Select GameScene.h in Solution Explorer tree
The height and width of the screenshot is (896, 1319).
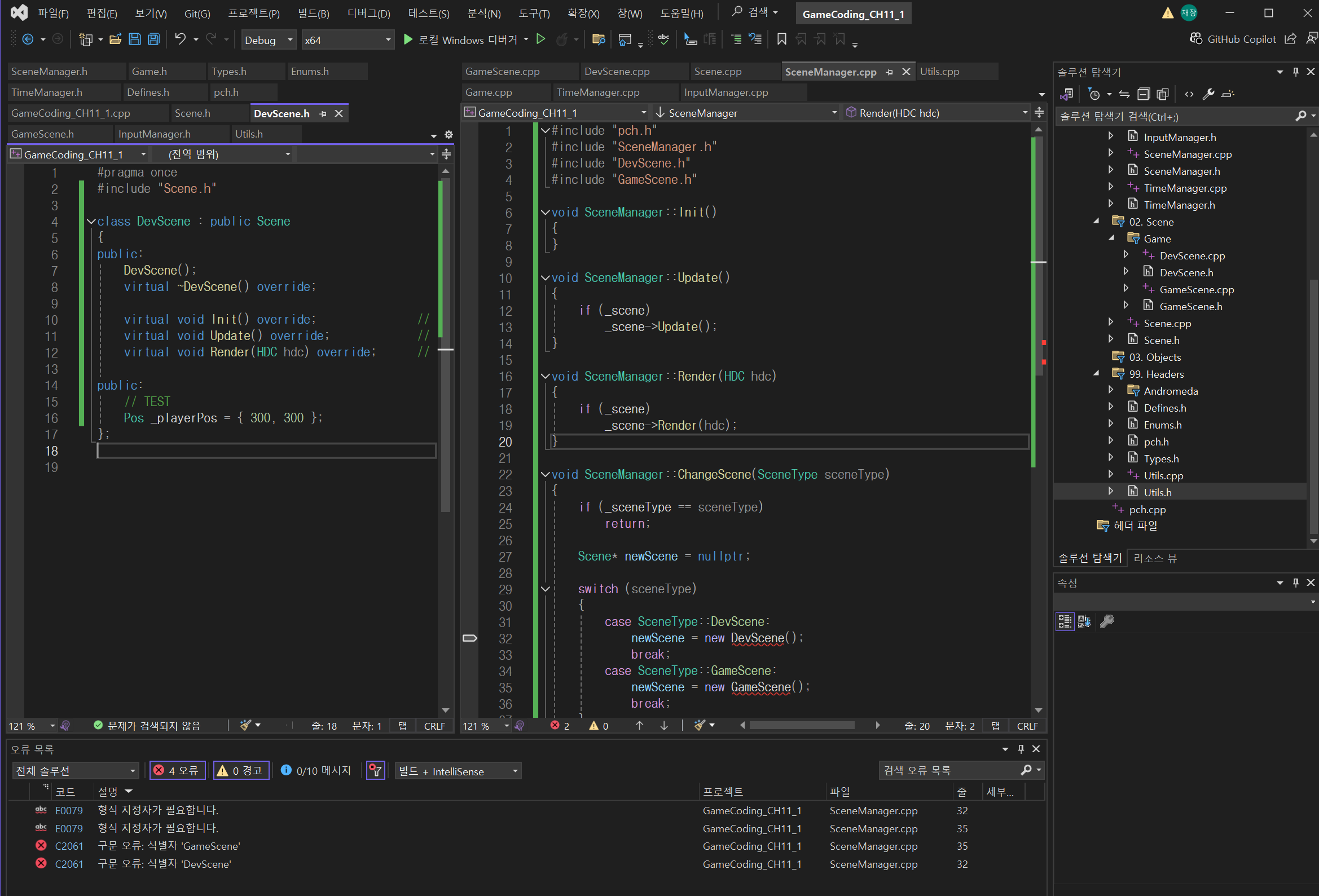pos(1190,306)
